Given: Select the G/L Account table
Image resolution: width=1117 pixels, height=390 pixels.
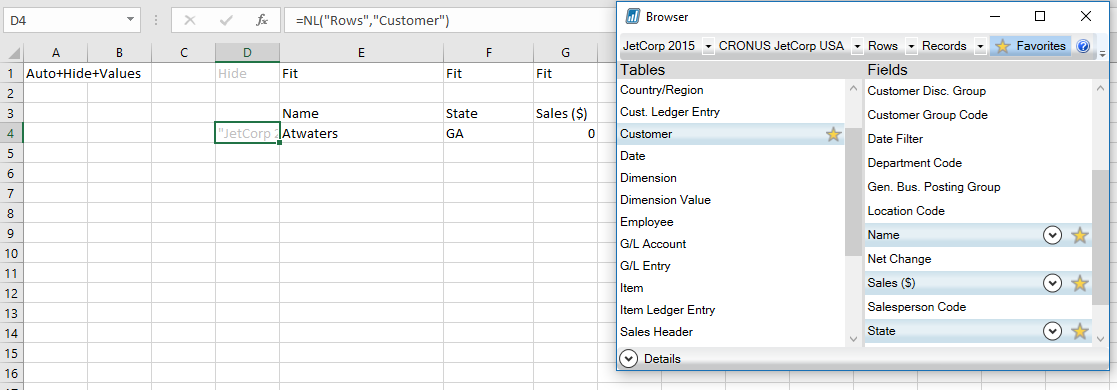Looking at the screenshot, I should click(x=732, y=244).
